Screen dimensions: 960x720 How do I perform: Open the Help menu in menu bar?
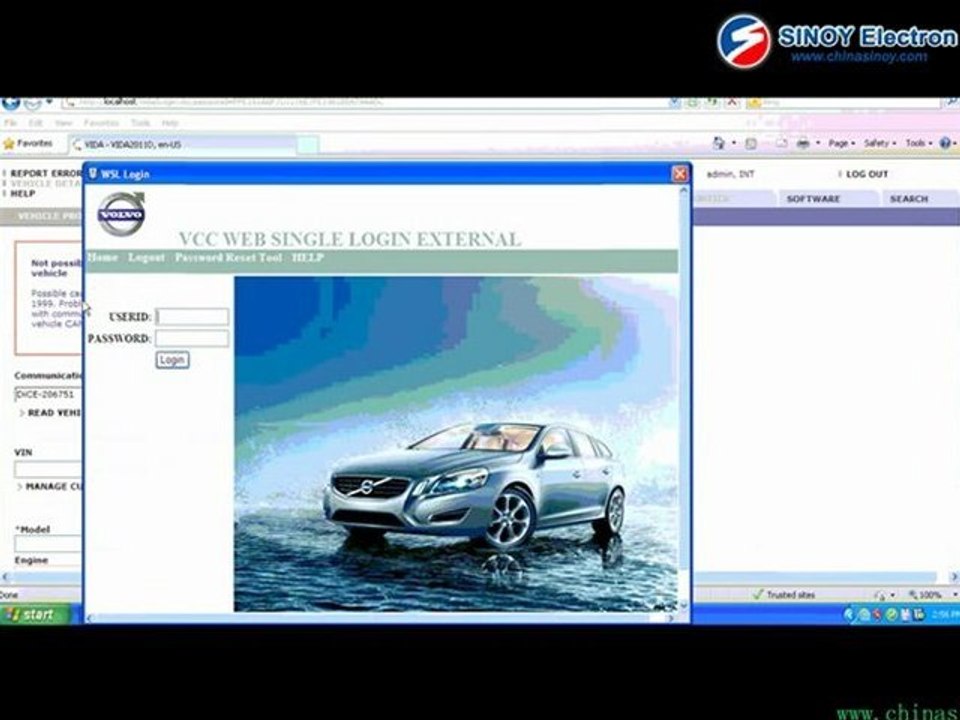pyautogui.click(x=170, y=123)
